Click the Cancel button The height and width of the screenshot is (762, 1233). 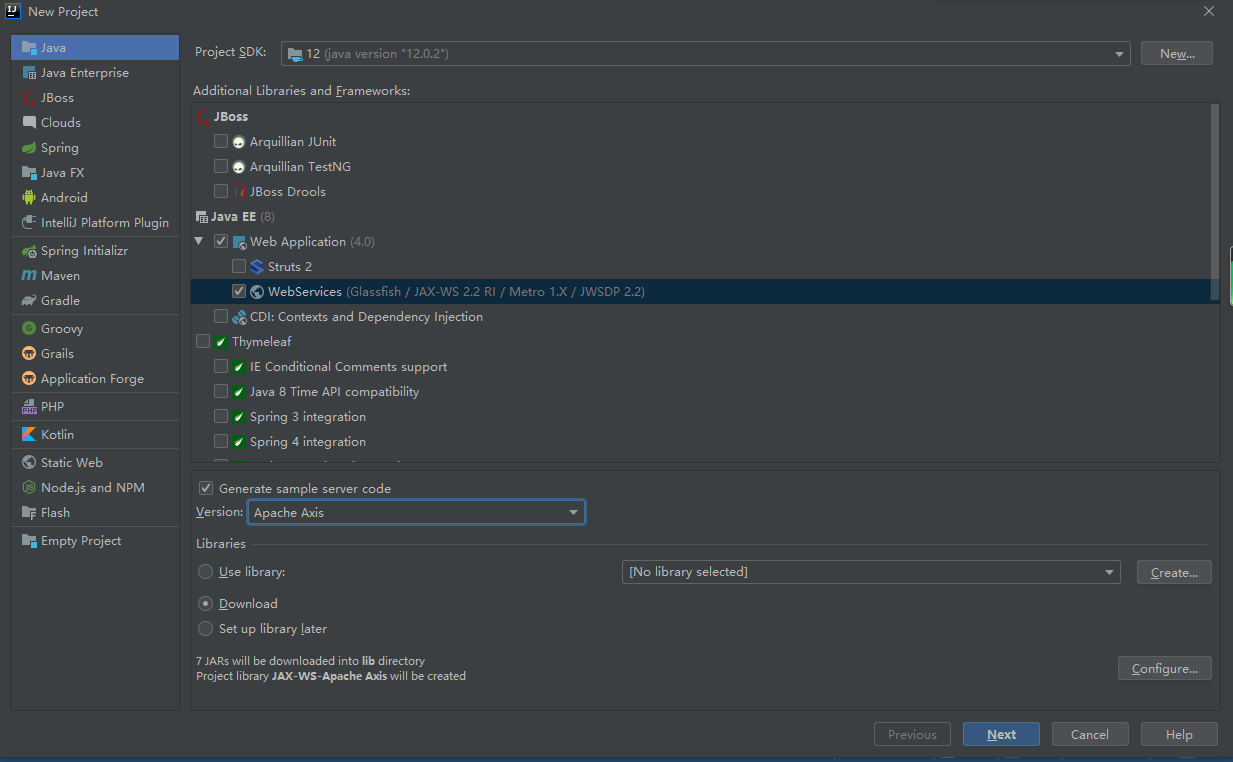click(1090, 734)
